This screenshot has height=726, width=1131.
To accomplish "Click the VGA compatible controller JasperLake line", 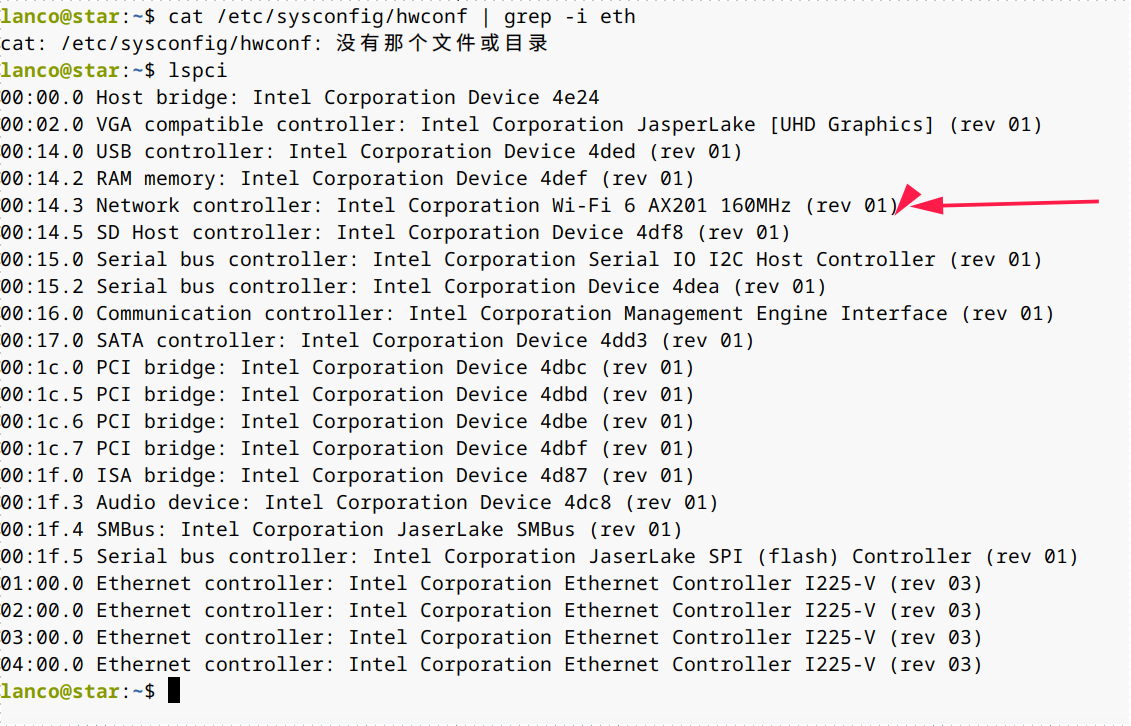I will pyautogui.click(x=521, y=125).
